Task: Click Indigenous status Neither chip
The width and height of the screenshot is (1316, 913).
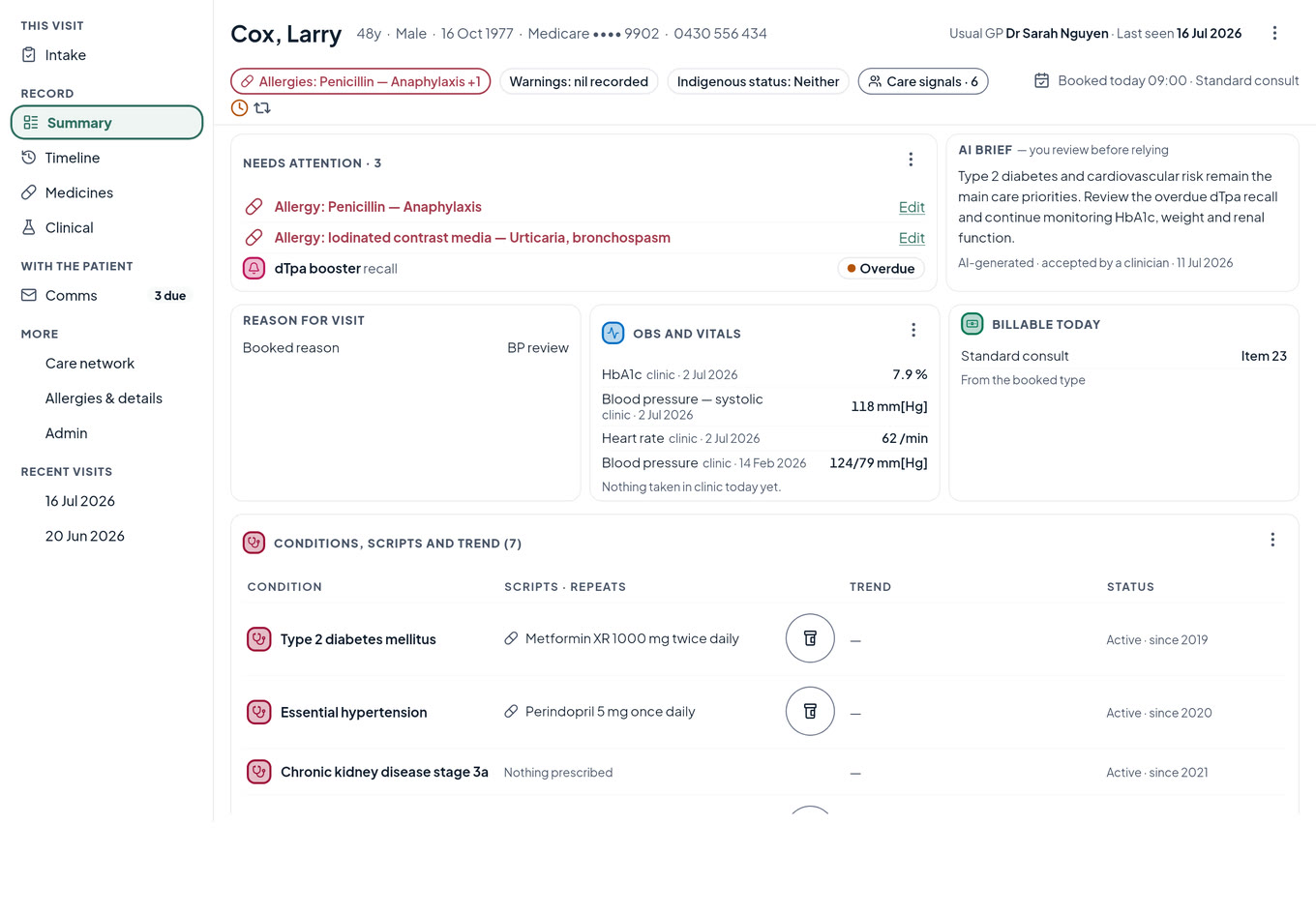Action: coord(758,81)
